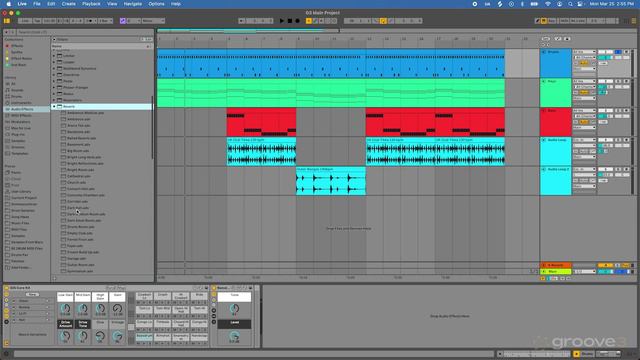The width and height of the screenshot is (640, 360).
Task: Solo the Audio Loop track
Action: (x=618, y=140)
